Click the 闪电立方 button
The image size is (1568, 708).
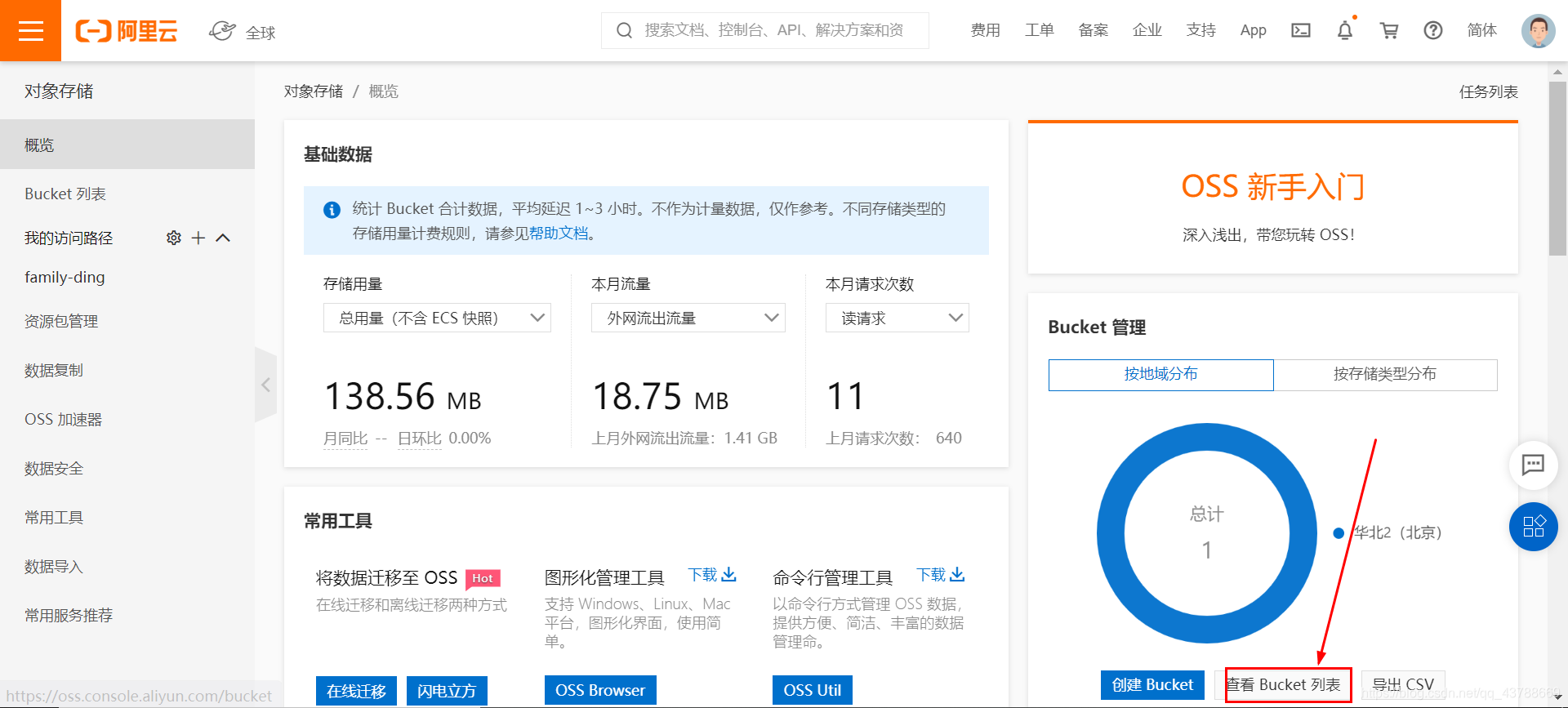point(447,691)
